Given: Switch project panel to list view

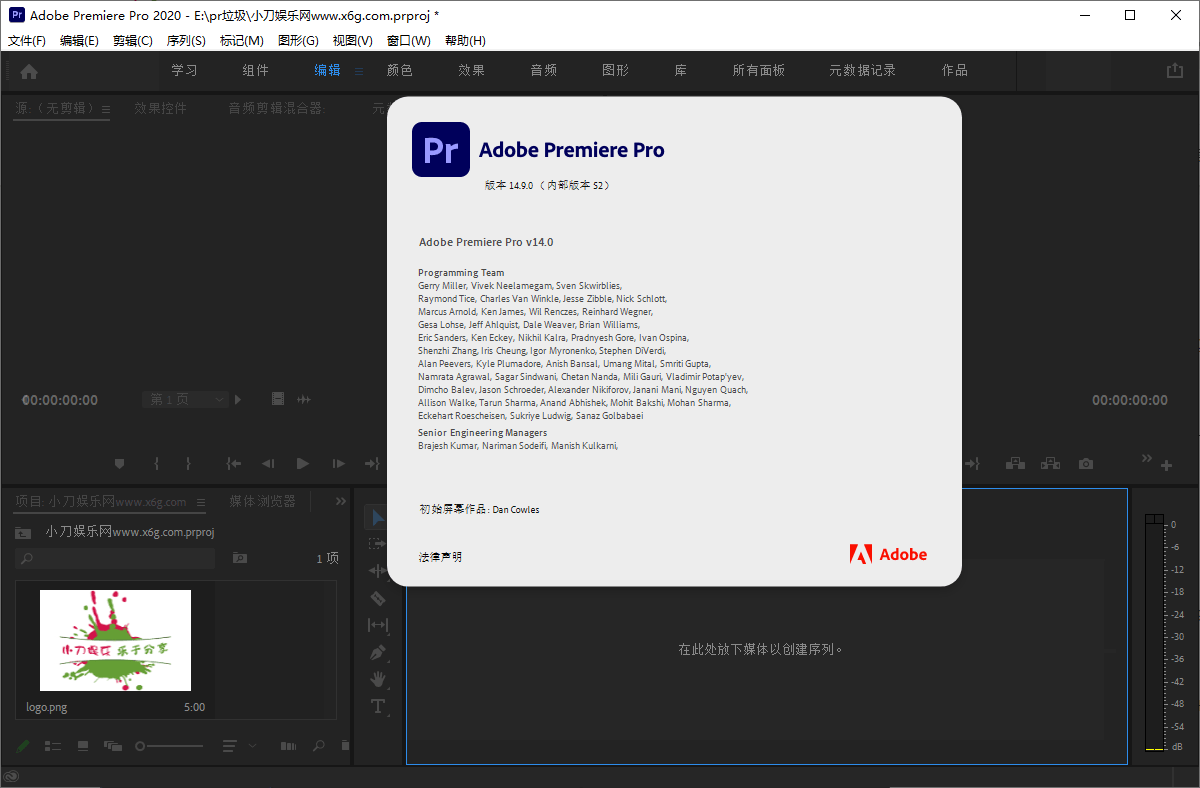Looking at the screenshot, I should point(53,746).
